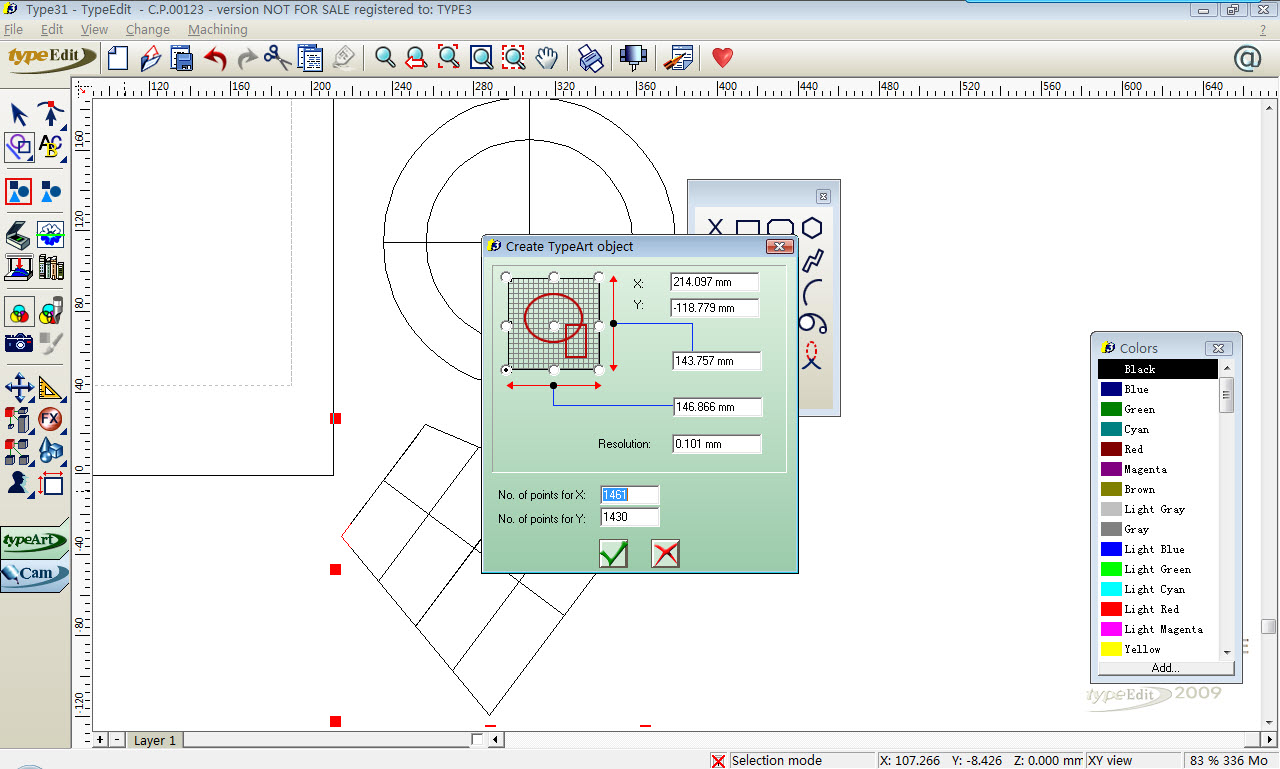Switch to the Cam module
This screenshot has height=769, width=1280.
pyautogui.click(x=34, y=574)
